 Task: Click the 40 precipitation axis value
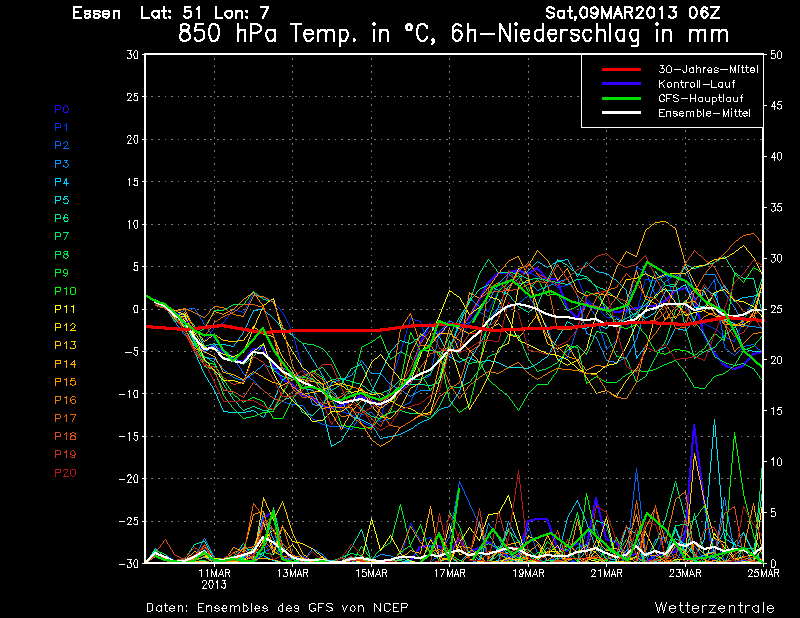776,157
